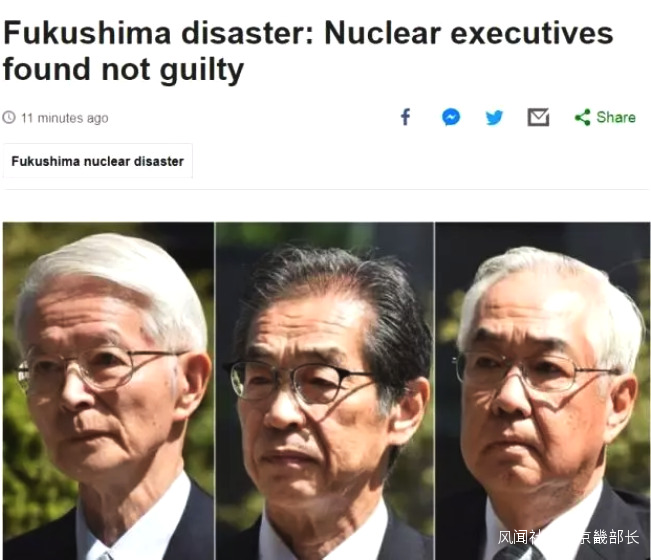This screenshot has width=651, height=560.
Task: Open the right portrait photo panel
Action: (x=543, y=391)
